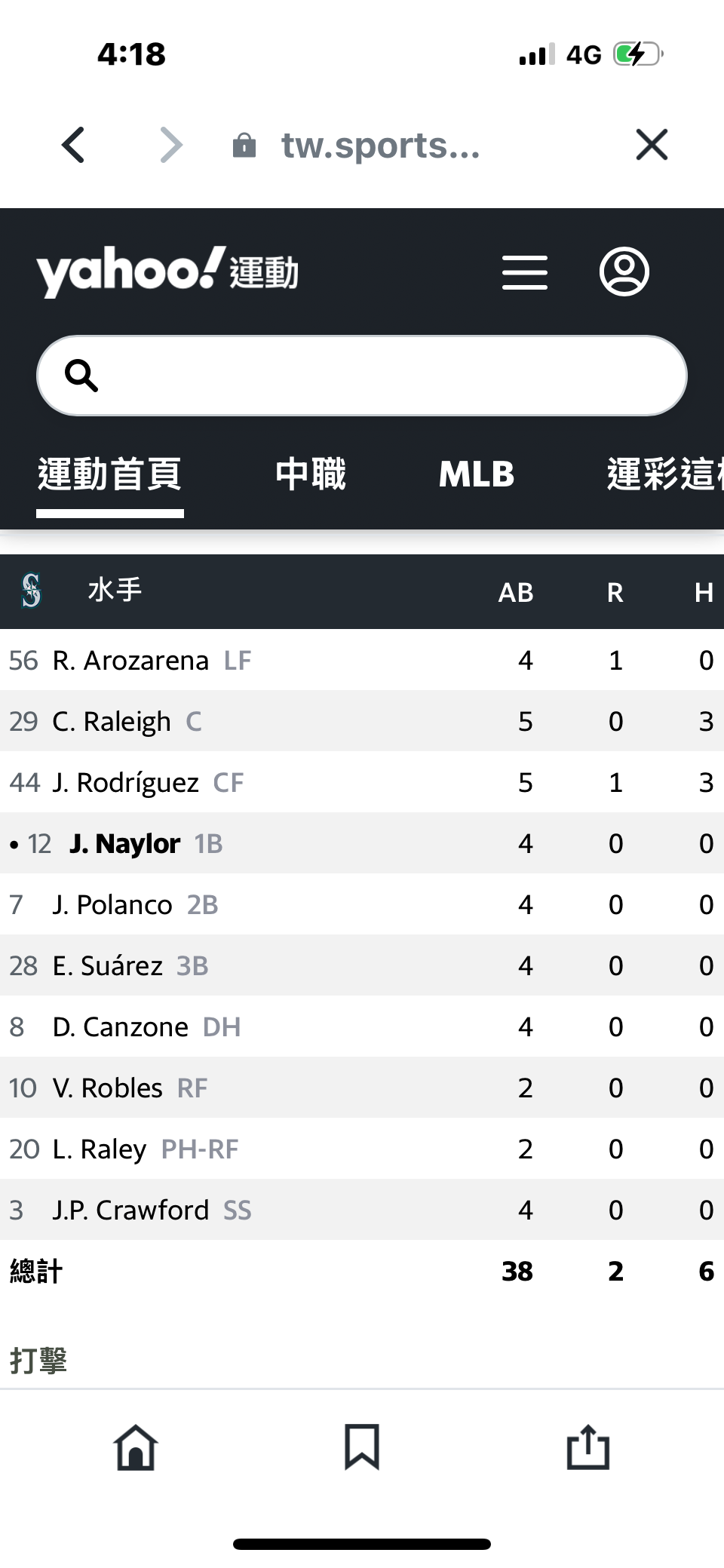Open the user account profile icon

tap(624, 272)
